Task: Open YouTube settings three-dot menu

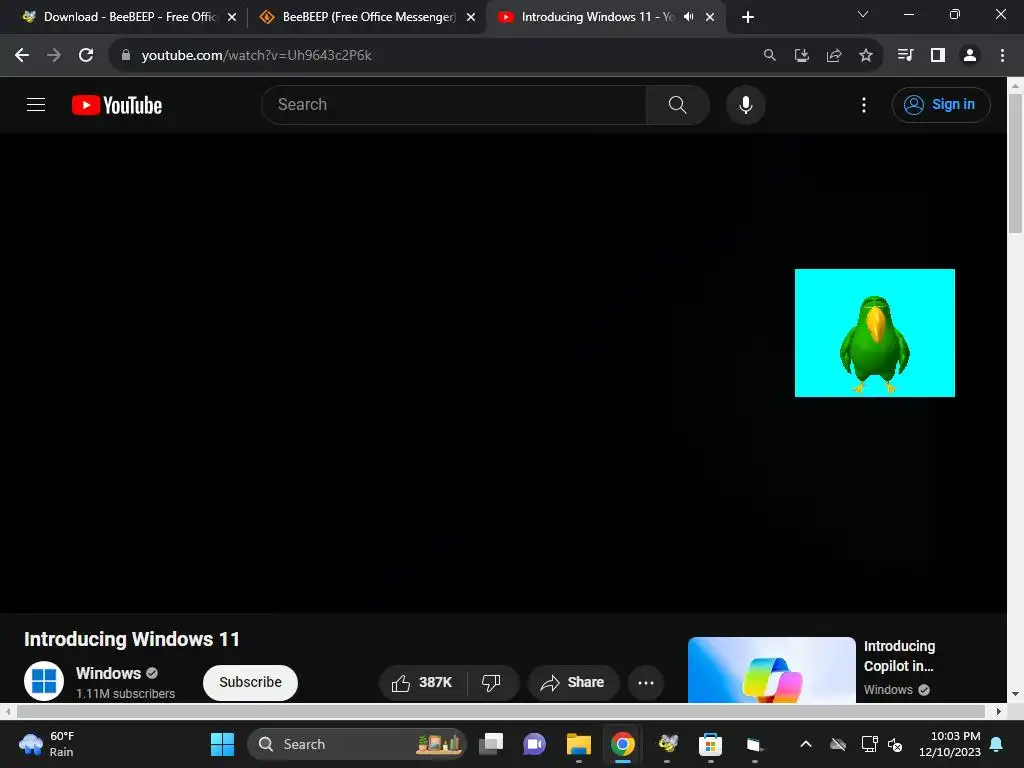Action: click(863, 104)
